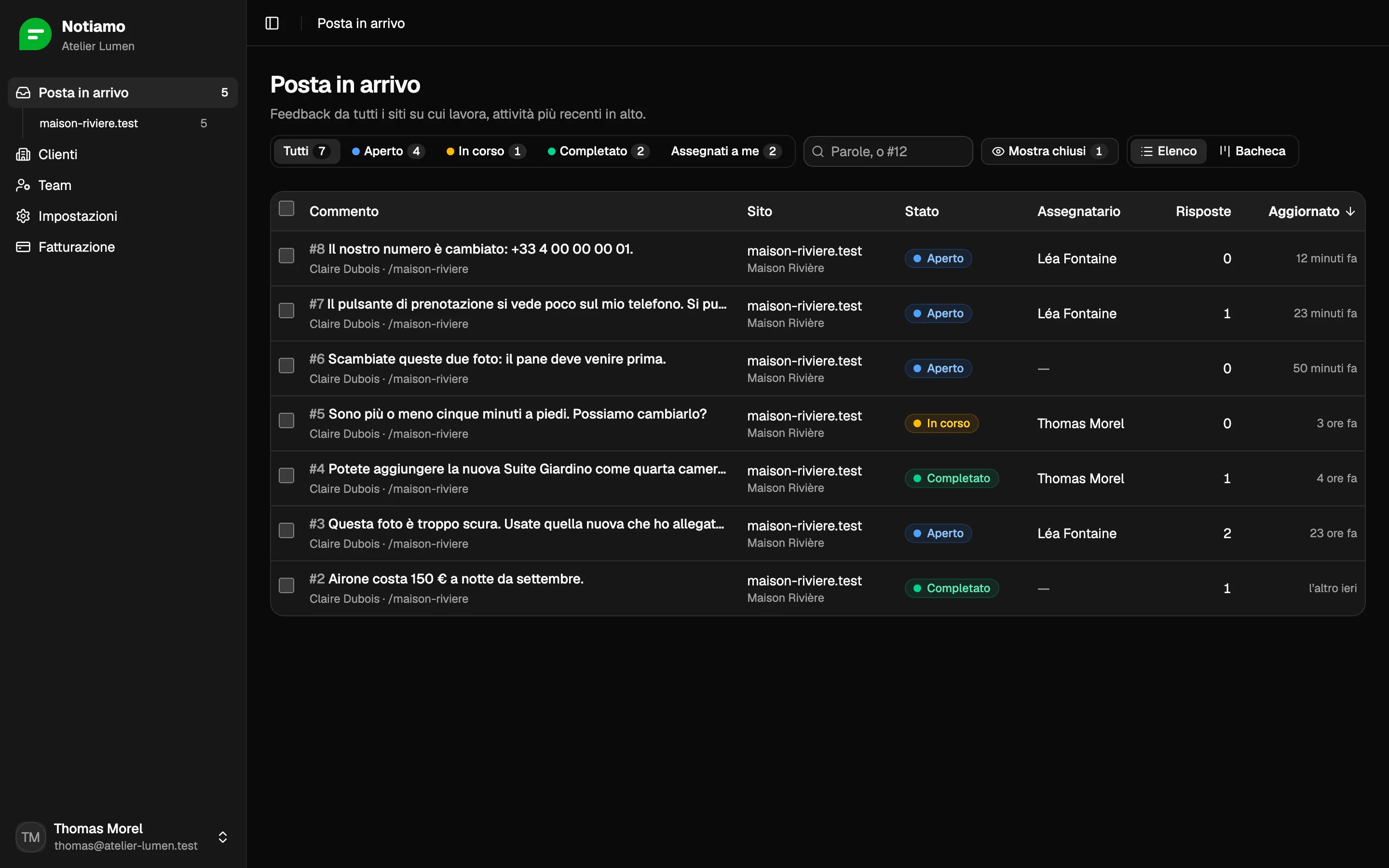Switch to Elenco list view
1389x868 pixels.
click(x=1168, y=151)
